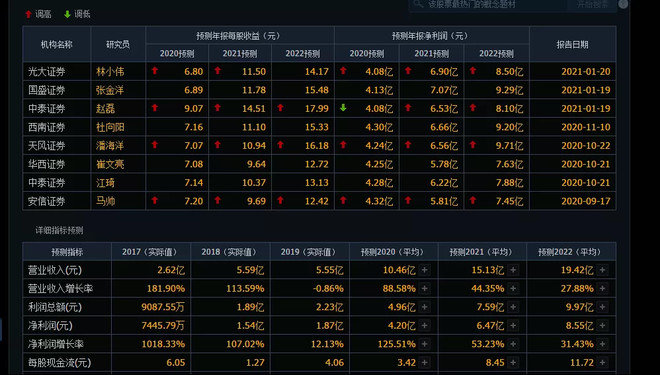Expand plus beside 营业收入增长率 44.35%
Viewport: 660px width, 375px height.
pos(513,288)
